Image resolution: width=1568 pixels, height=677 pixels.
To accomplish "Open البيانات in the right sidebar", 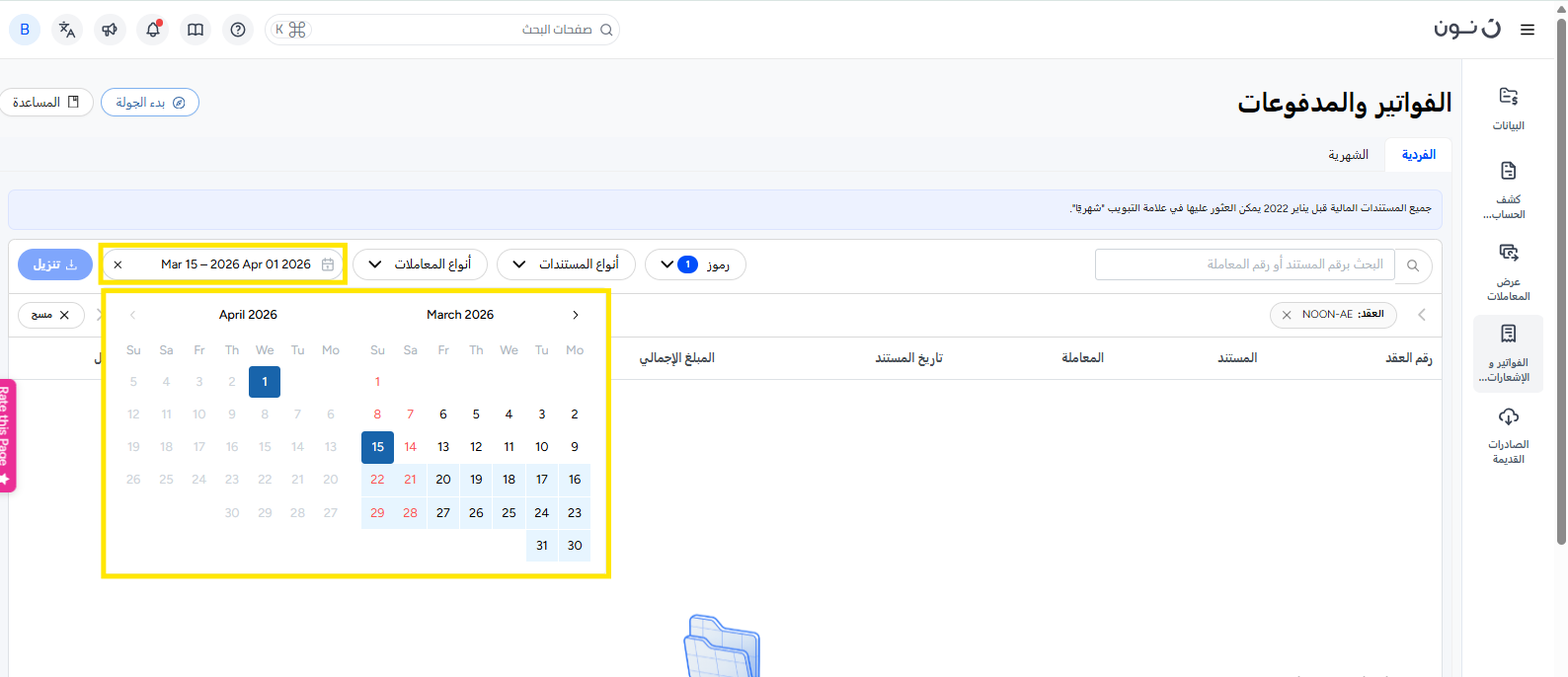I will coord(1508,109).
